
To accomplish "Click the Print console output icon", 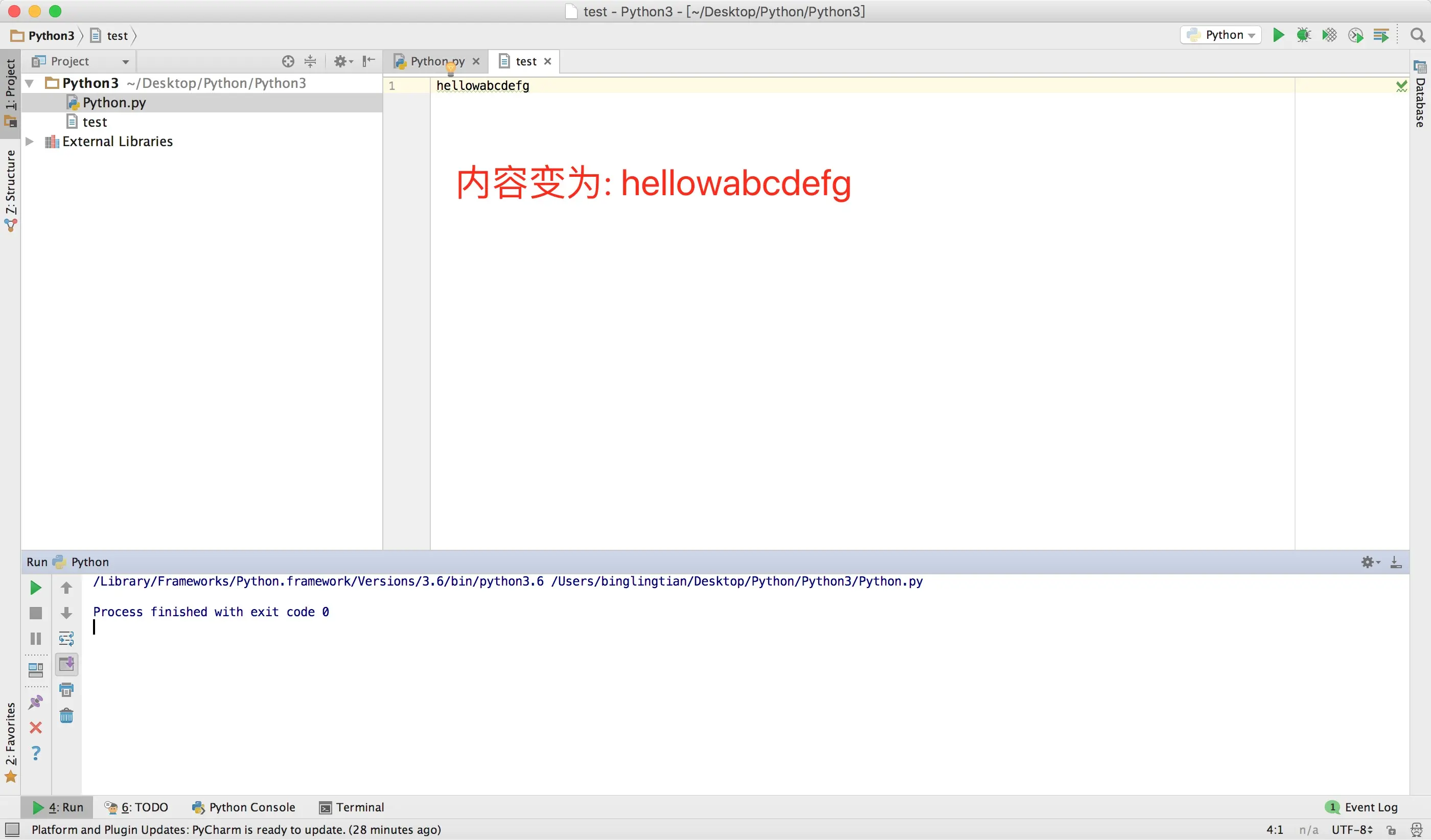I will (66, 690).
